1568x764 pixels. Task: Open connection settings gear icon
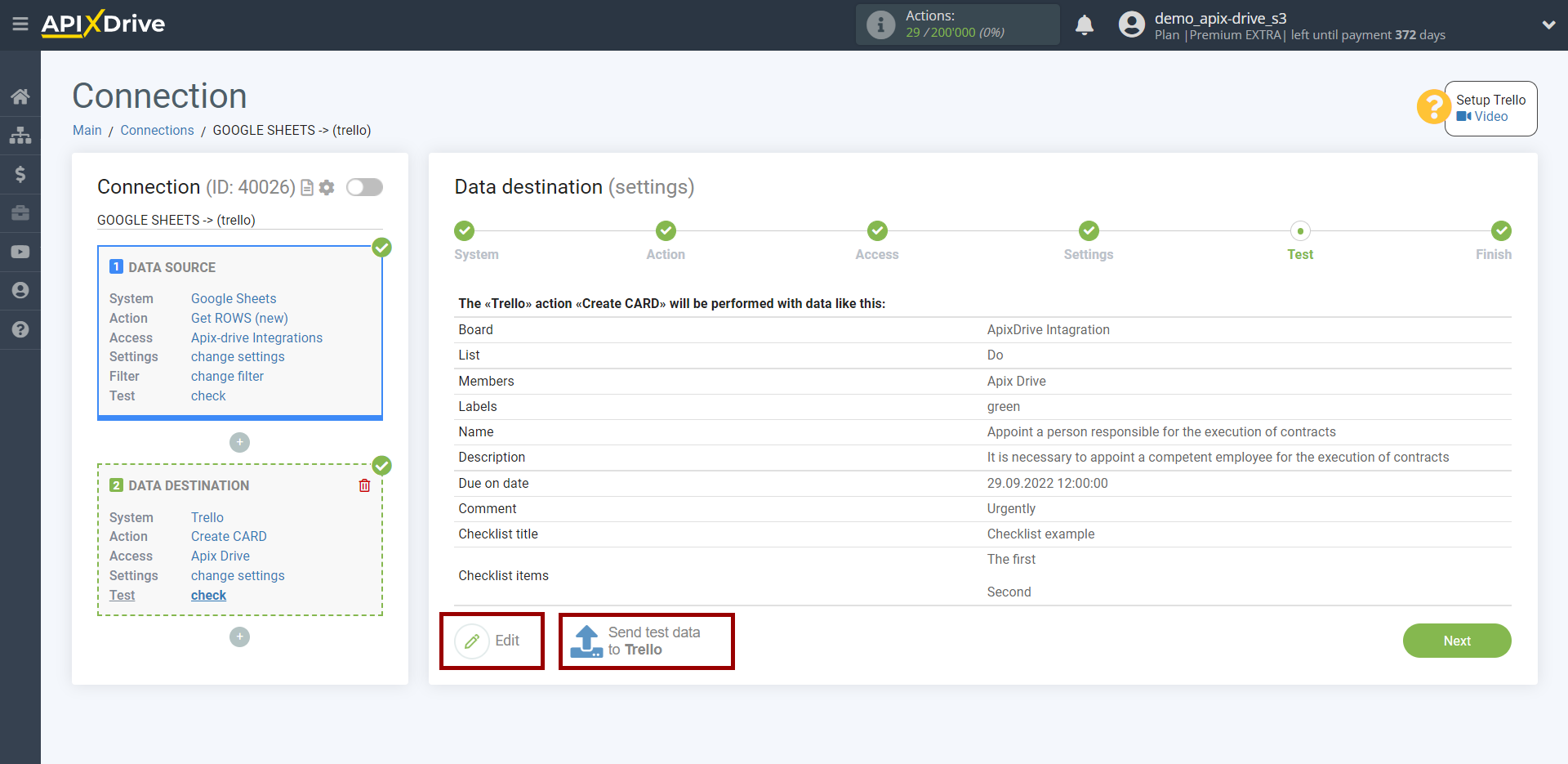(x=327, y=188)
